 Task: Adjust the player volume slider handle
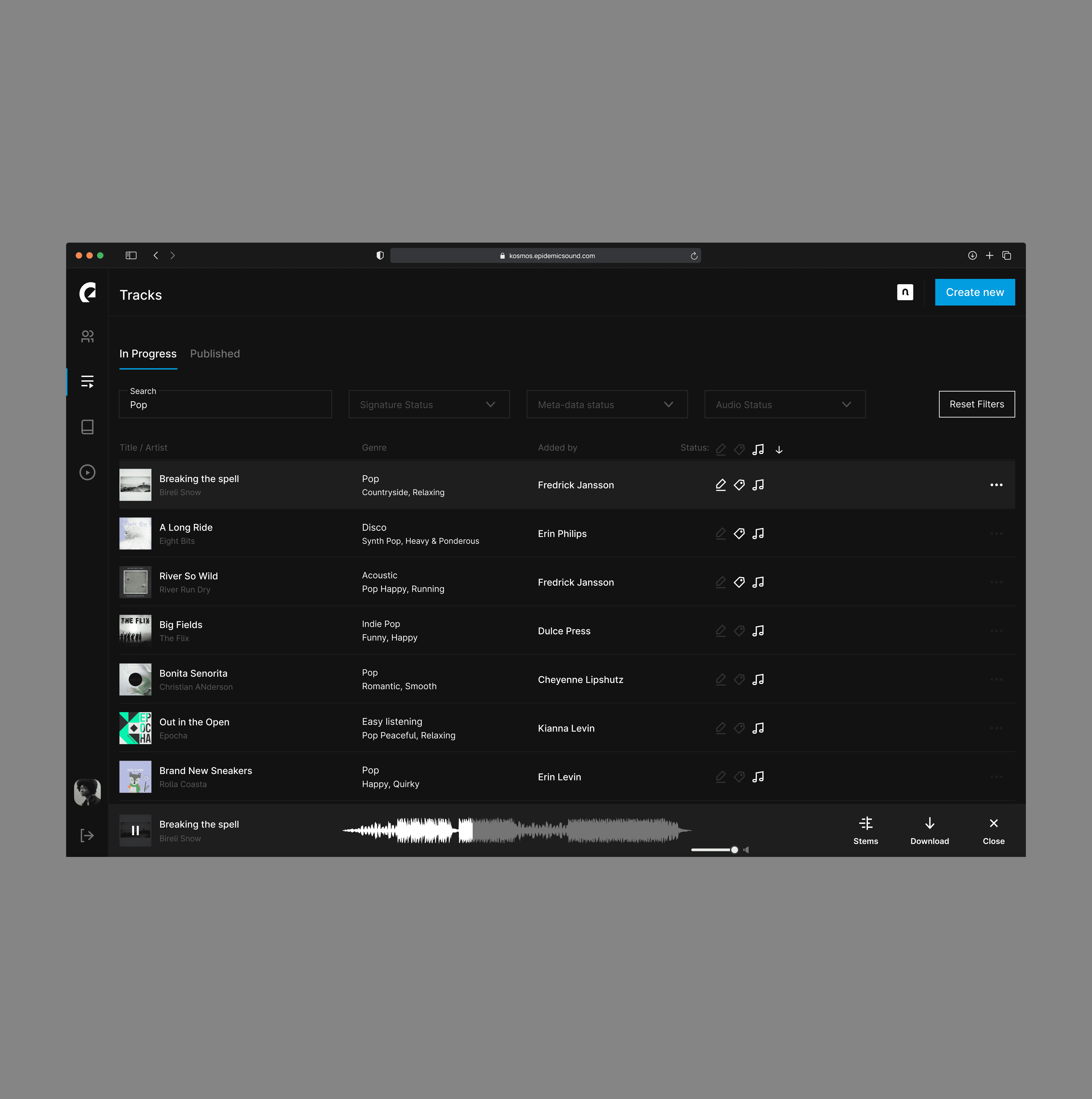tap(734, 850)
